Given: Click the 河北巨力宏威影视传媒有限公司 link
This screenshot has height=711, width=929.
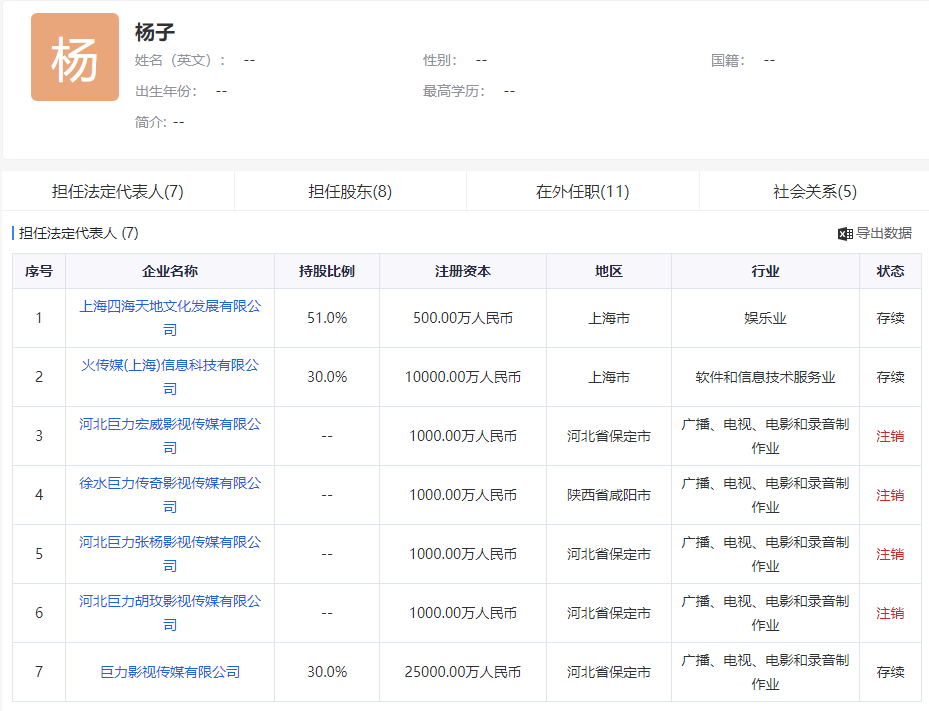Looking at the screenshot, I should coord(172,435).
